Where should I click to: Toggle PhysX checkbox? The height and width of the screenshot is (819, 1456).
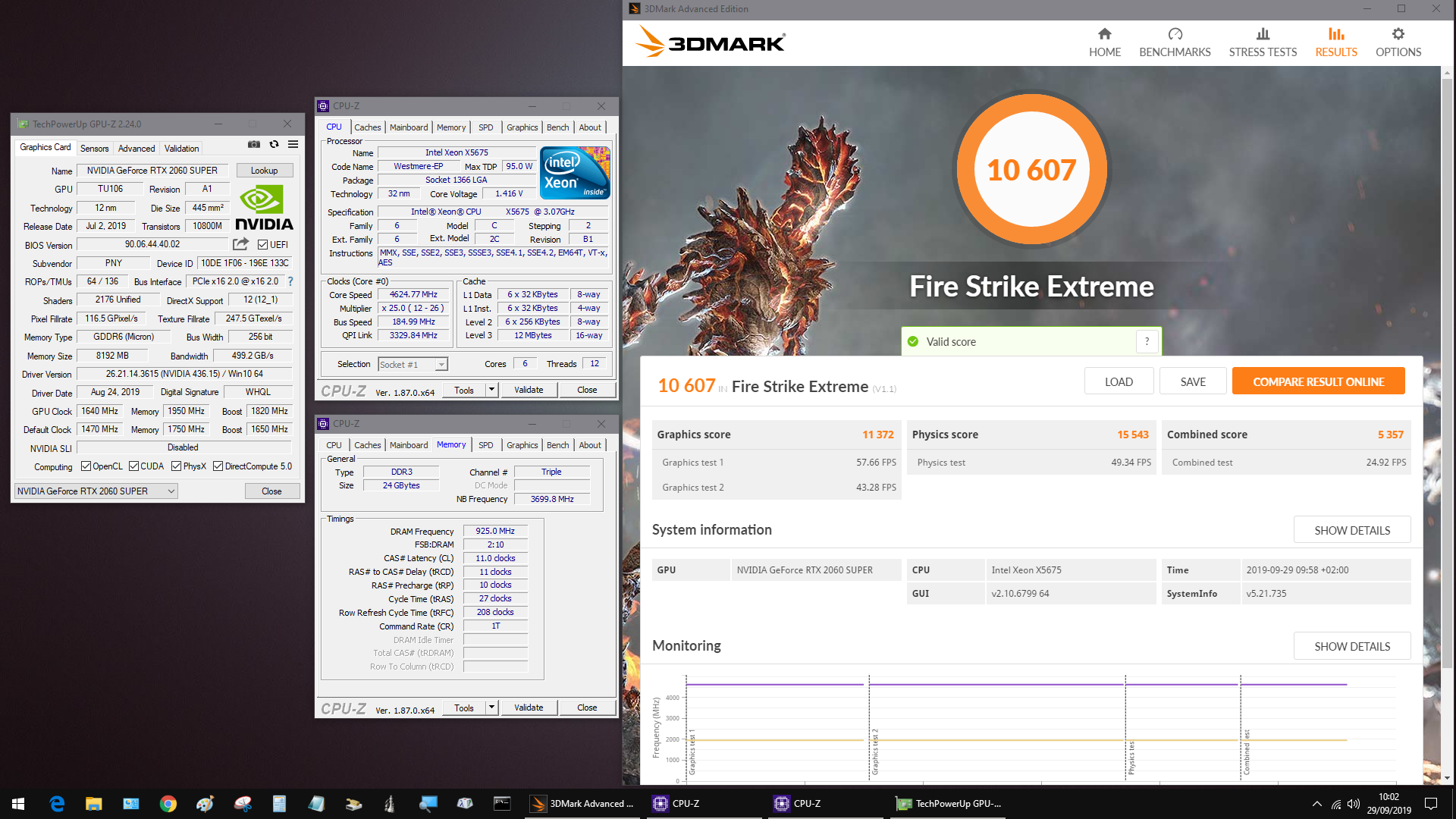176,466
